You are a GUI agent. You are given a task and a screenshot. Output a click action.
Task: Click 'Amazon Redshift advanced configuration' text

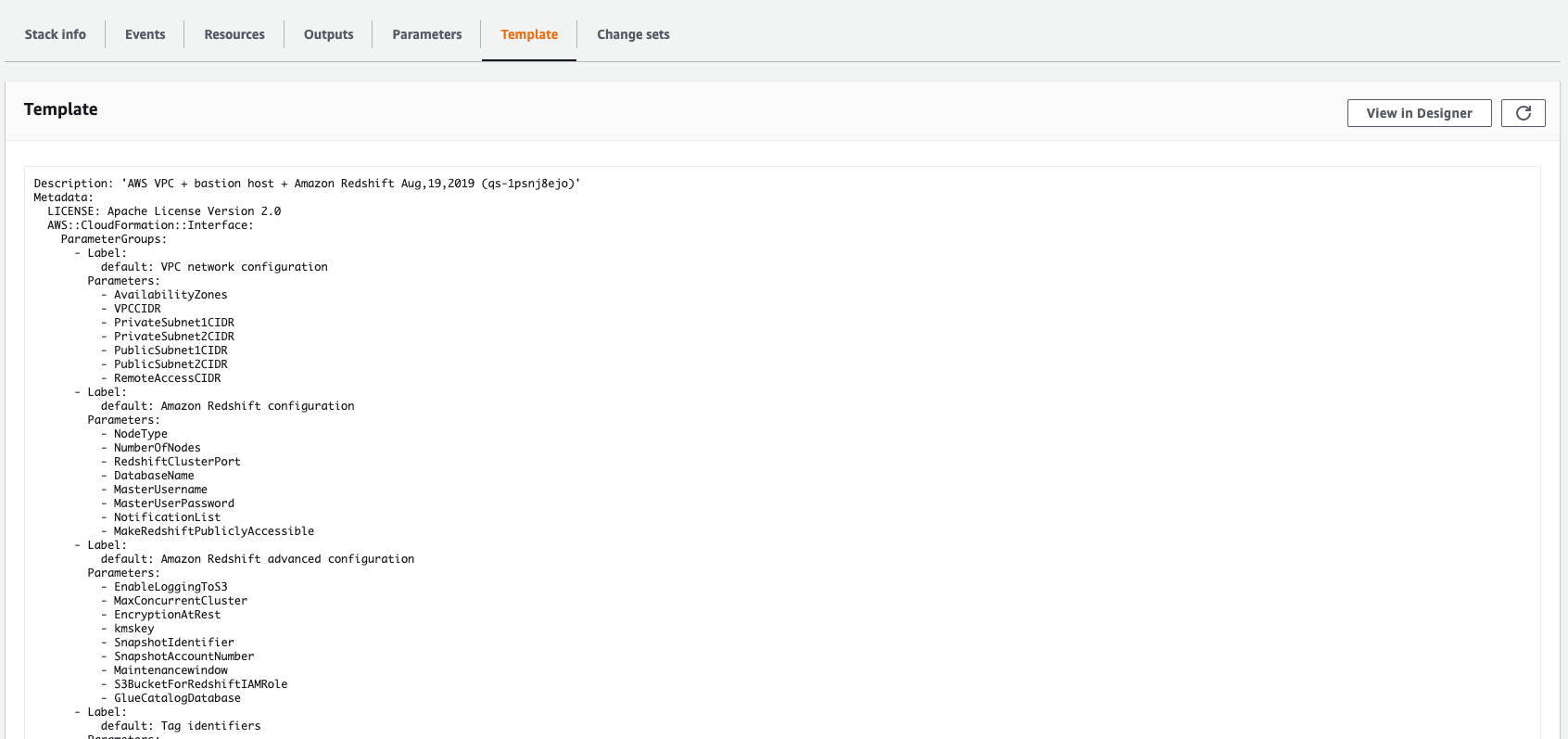pos(288,559)
